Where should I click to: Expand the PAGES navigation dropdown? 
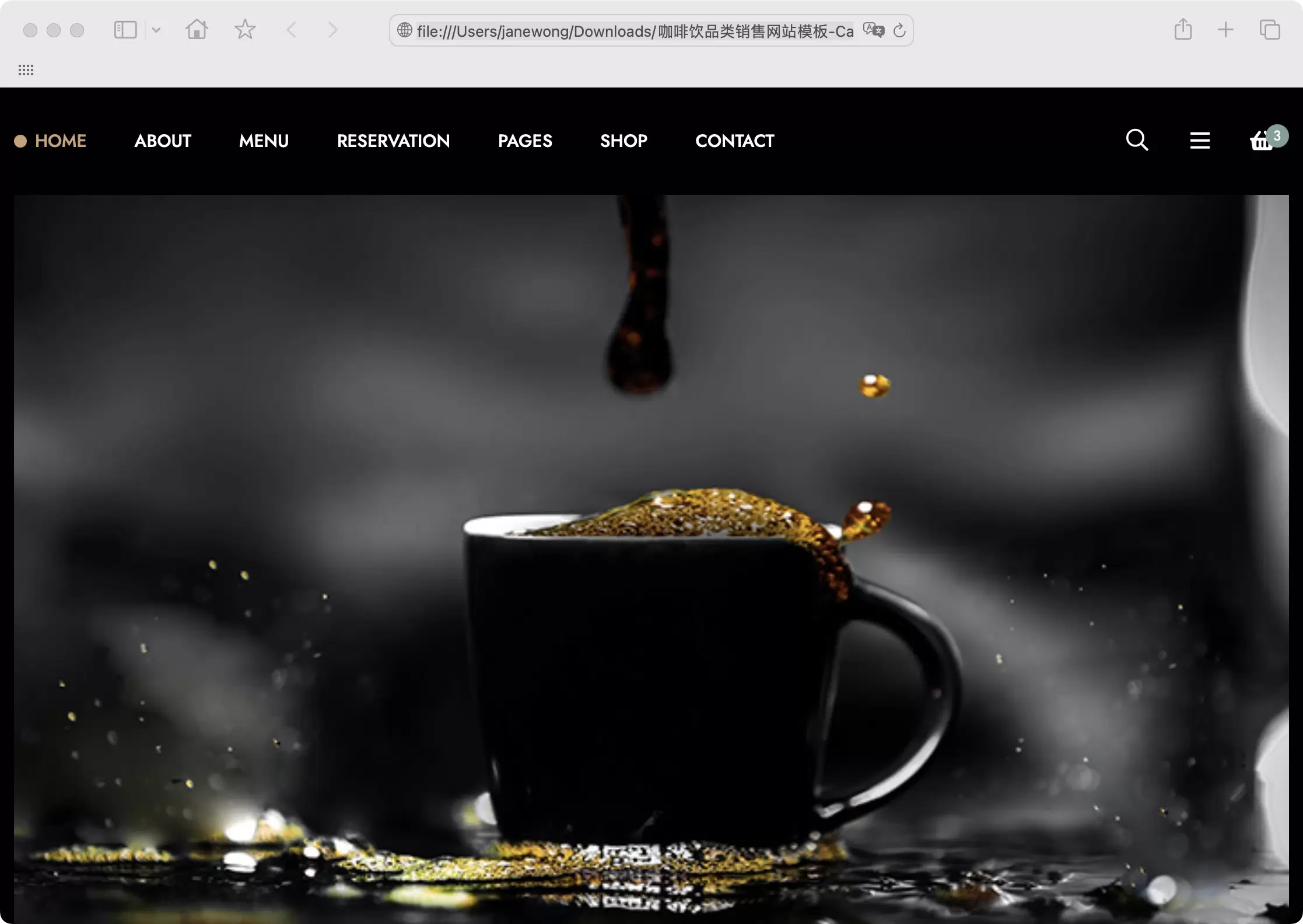(525, 140)
